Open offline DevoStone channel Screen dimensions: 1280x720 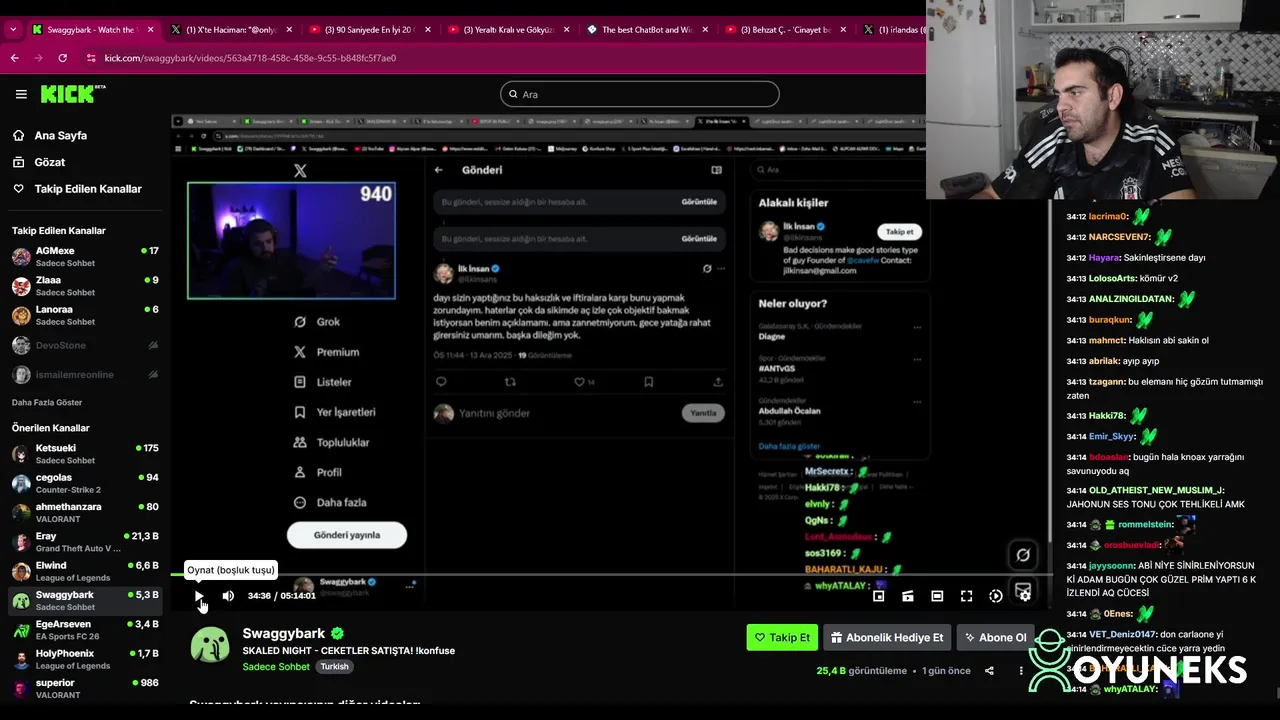(x=85, y=345)
